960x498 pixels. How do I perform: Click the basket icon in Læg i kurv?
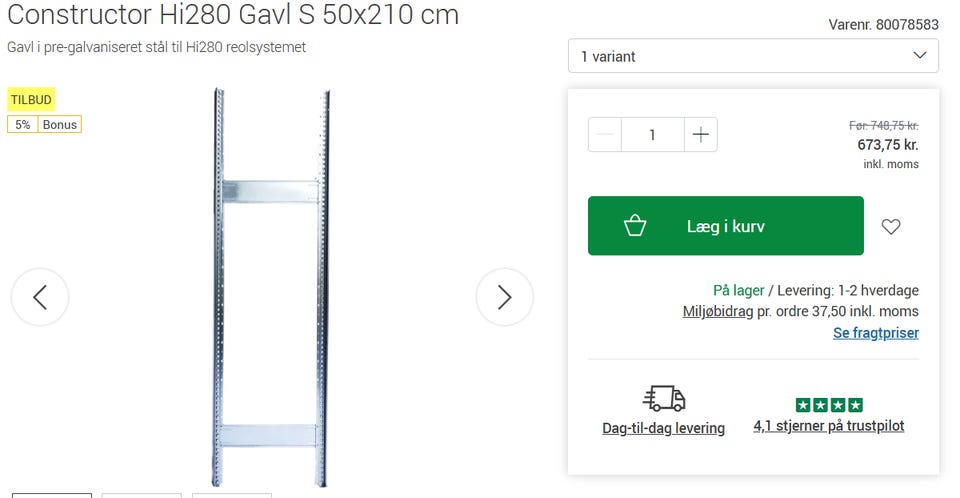[635, 225]
